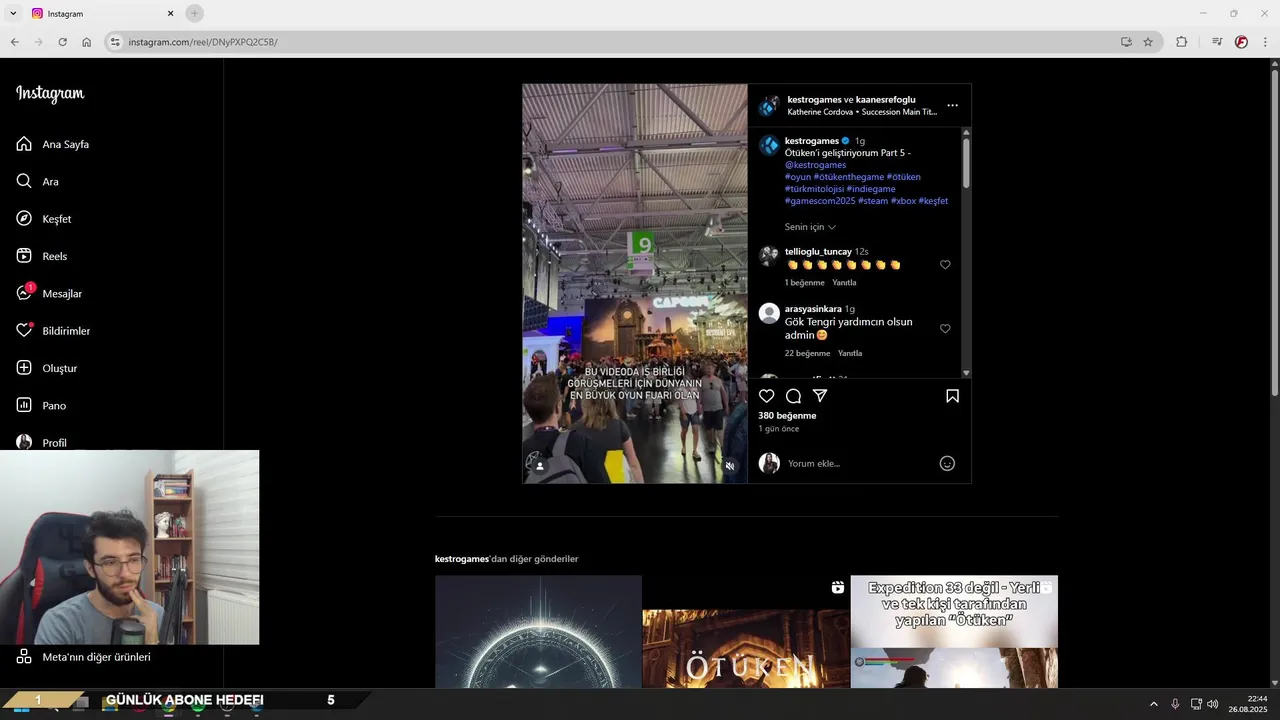Like tellioglu_tuncay's comment

pyautogui.click(x=945, y=265)
